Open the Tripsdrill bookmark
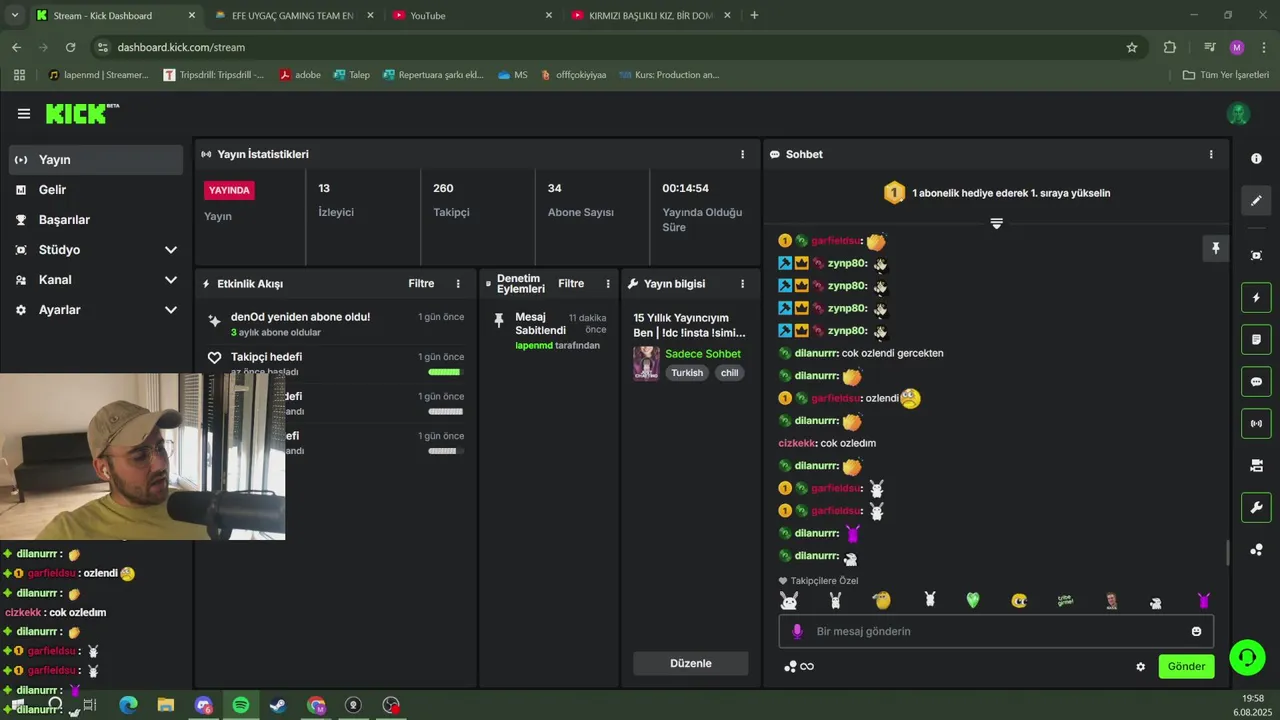Screen dimensions: 1280x720 (213, 75)
